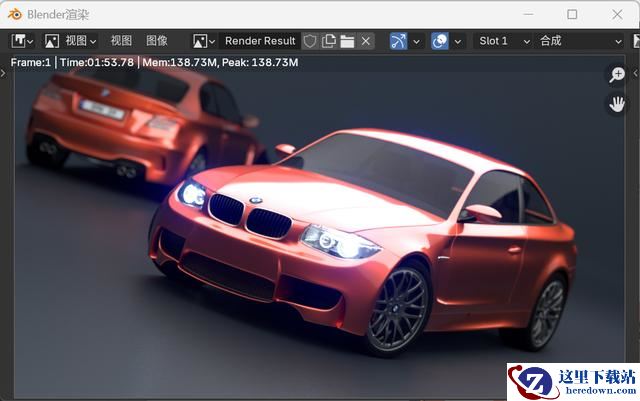Toggle the fake user shield icon

(x=310, y=41)
